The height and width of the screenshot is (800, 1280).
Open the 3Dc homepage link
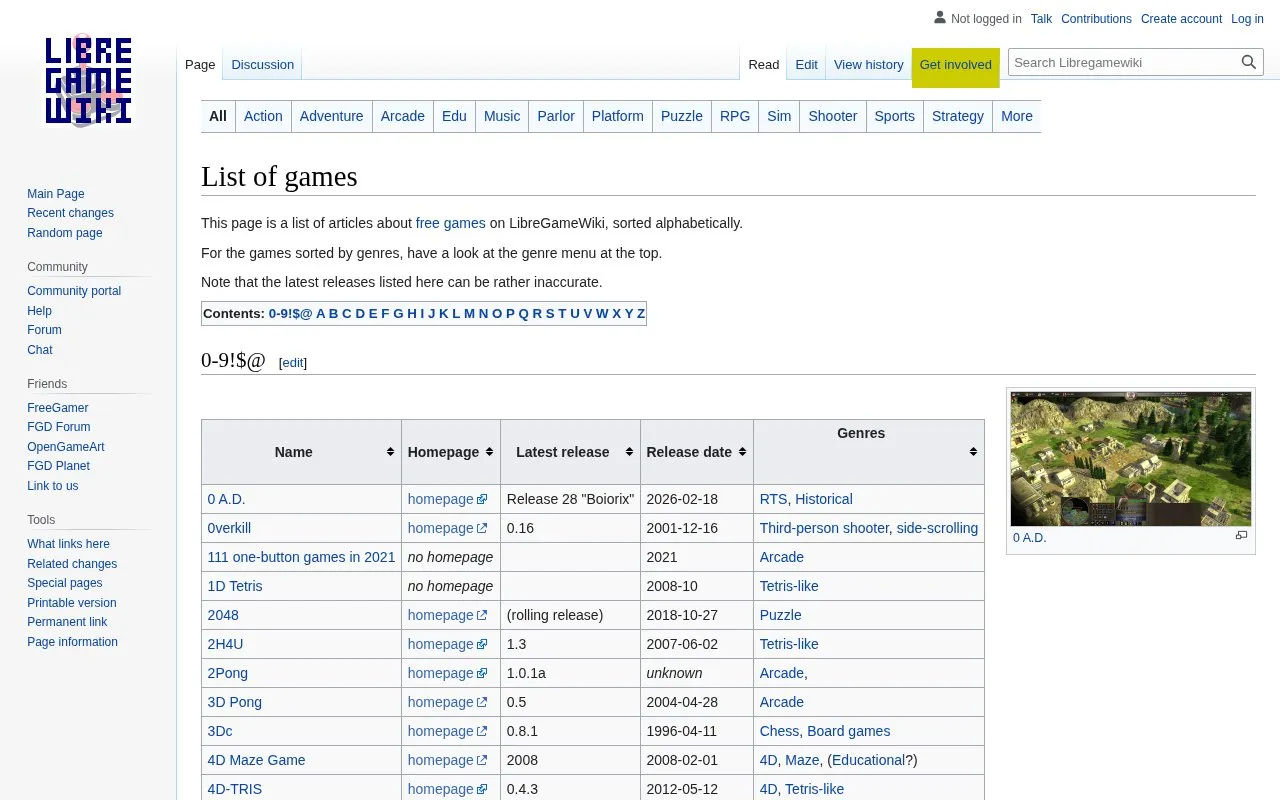coord(447,731)
